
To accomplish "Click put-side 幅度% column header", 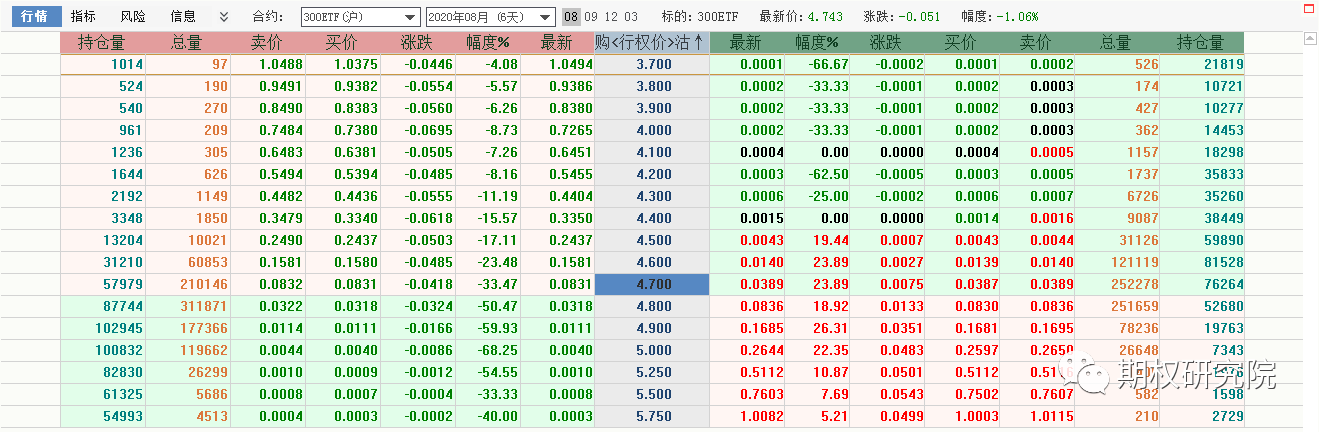I will tap(817, 43).
